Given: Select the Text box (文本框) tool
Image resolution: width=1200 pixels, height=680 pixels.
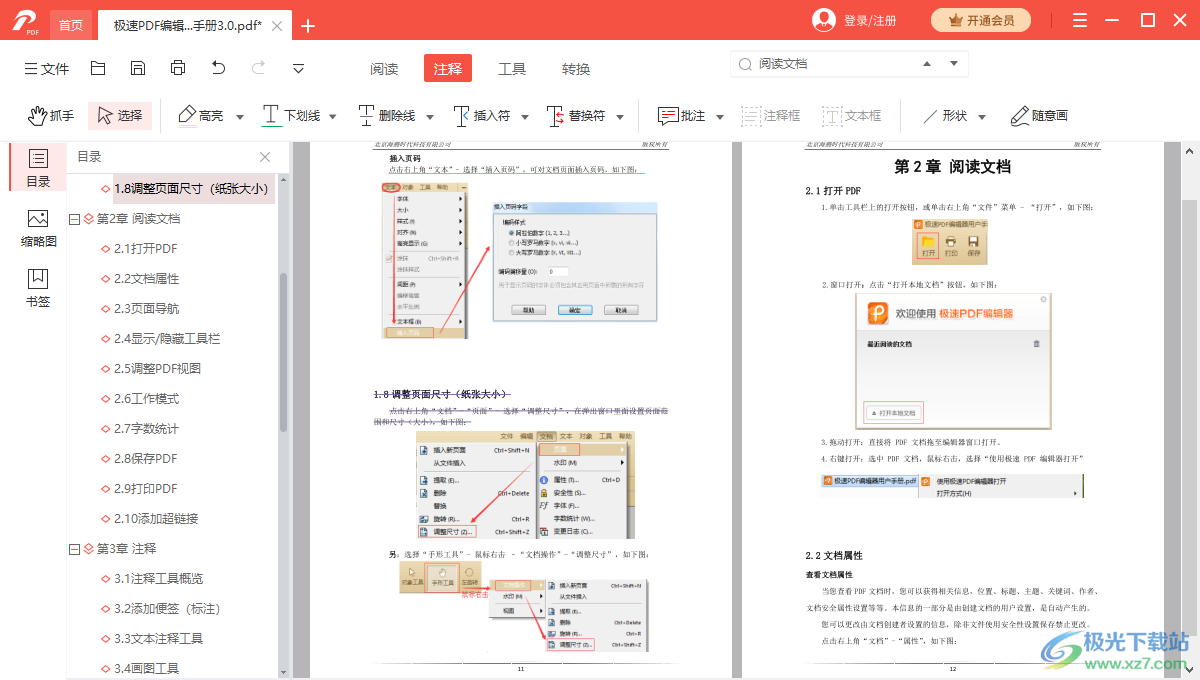Looking at the screenshot, I should click(x=852, y=116).
